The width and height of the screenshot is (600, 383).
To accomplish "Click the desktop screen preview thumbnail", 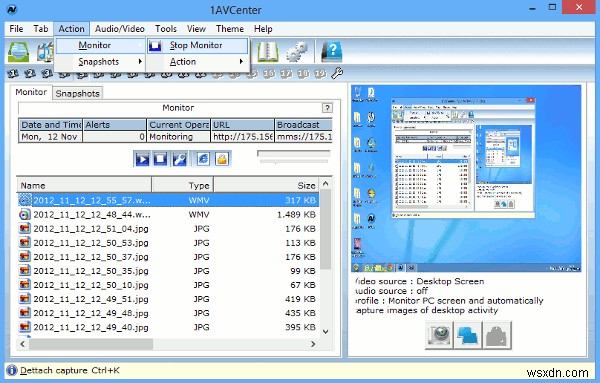I will pyautogui.click(x=466, y=178).
